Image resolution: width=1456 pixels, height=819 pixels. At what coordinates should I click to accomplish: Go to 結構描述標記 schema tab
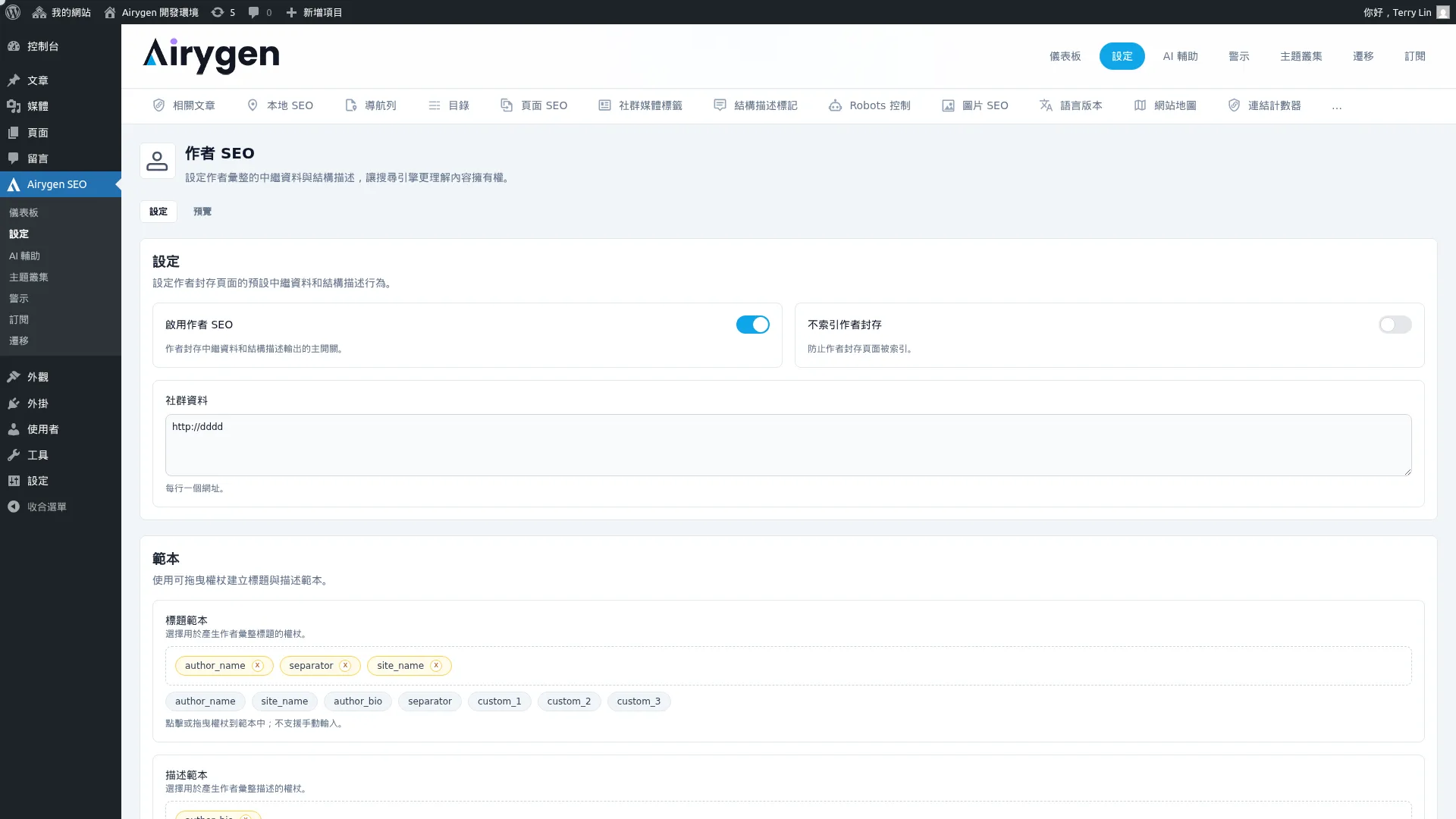756,105
